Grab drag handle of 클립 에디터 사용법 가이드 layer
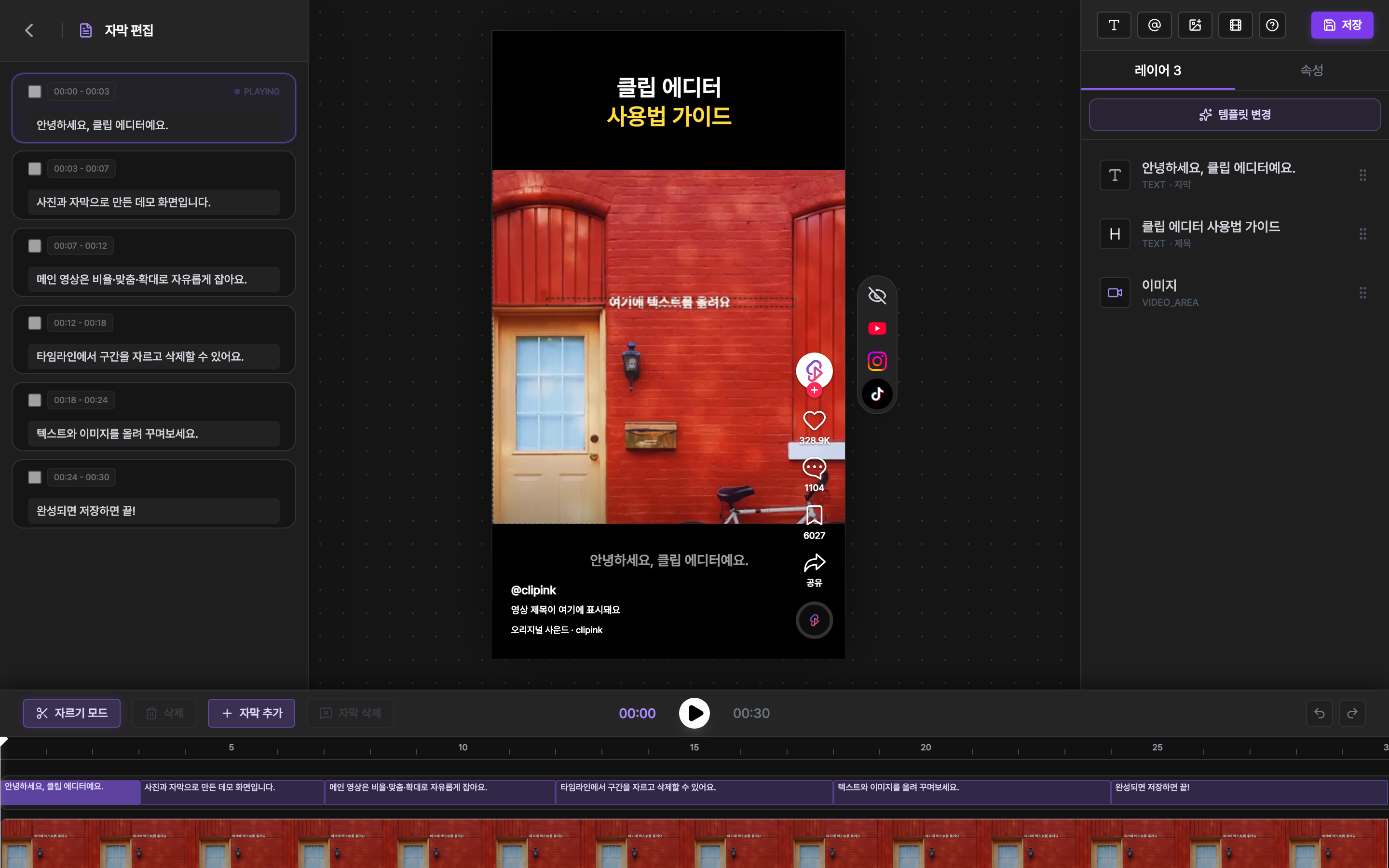This screenshot has height=868, width=1389. [x=1362, y=234]
